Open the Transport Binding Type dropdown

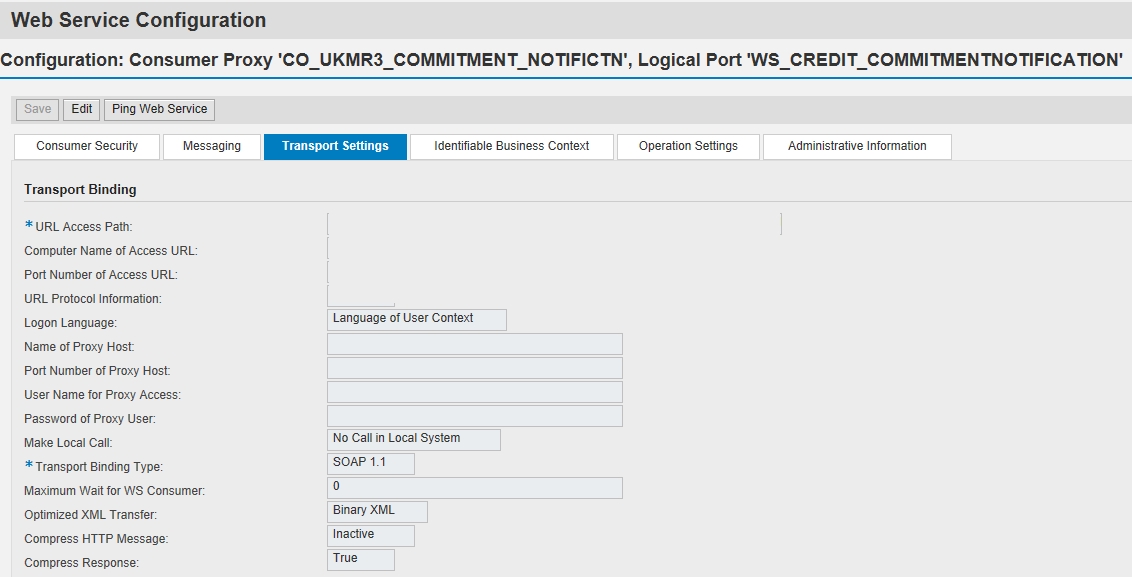pos(371,463)
